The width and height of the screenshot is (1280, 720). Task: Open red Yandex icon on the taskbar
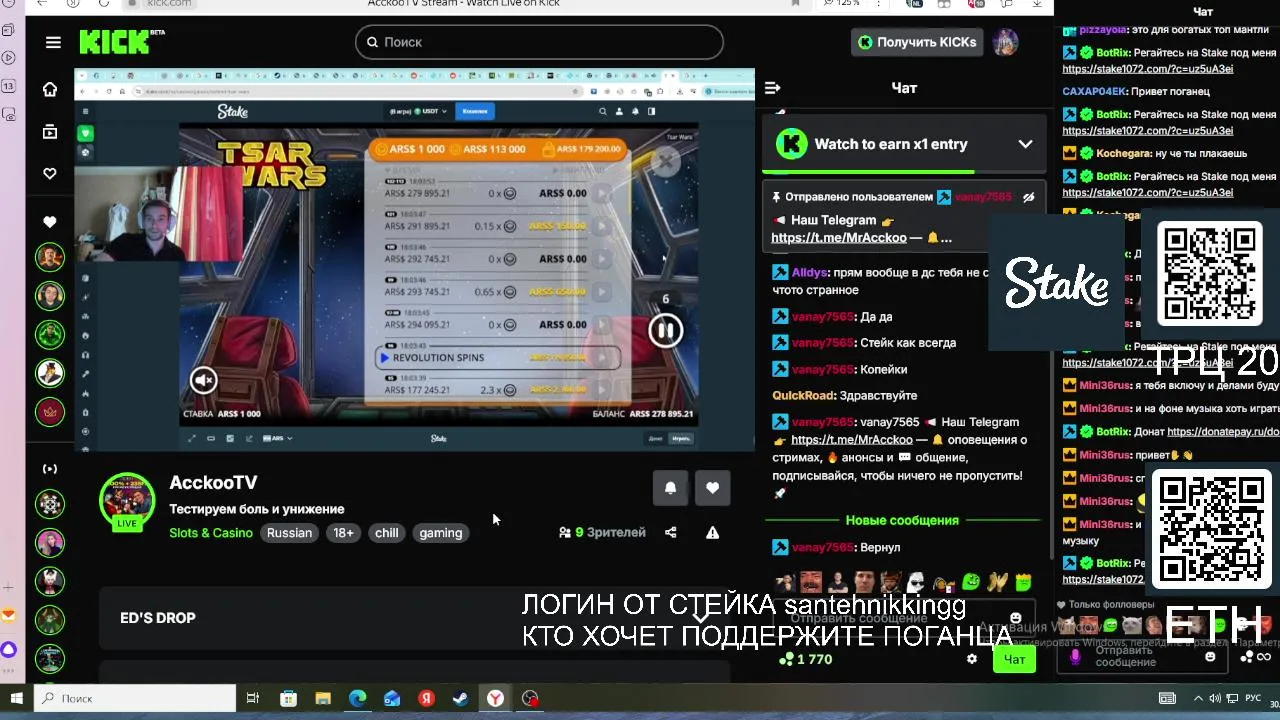click(x=426, y=698)
